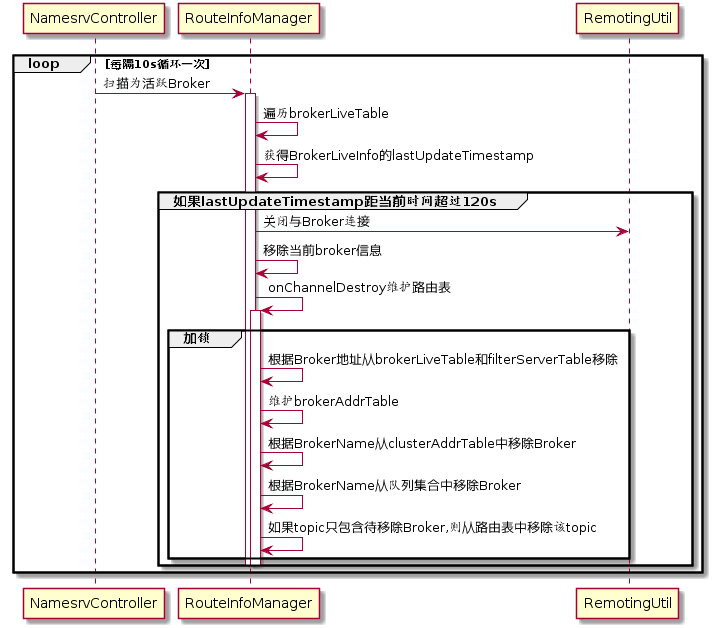The width and height of the screenshot is (712, 628).
Task: Select the '关闭与Broker连接' message label
Action: (x=316, y=222)
